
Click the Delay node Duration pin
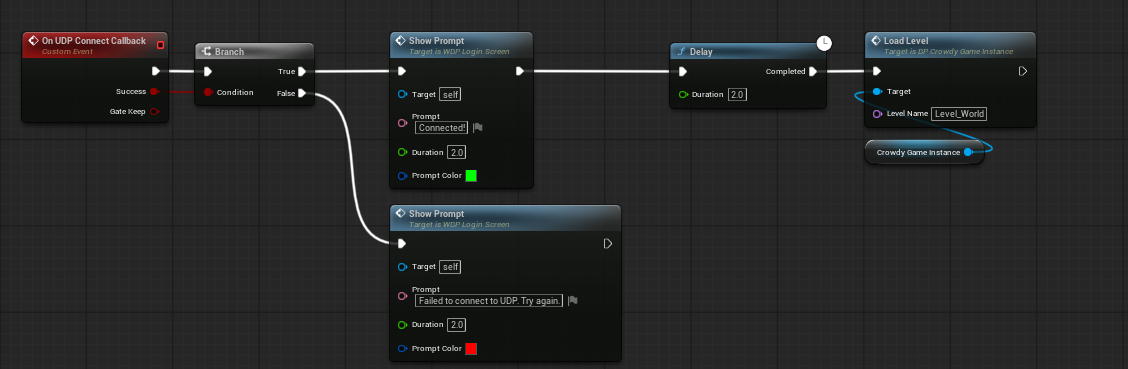coord(683,94)
